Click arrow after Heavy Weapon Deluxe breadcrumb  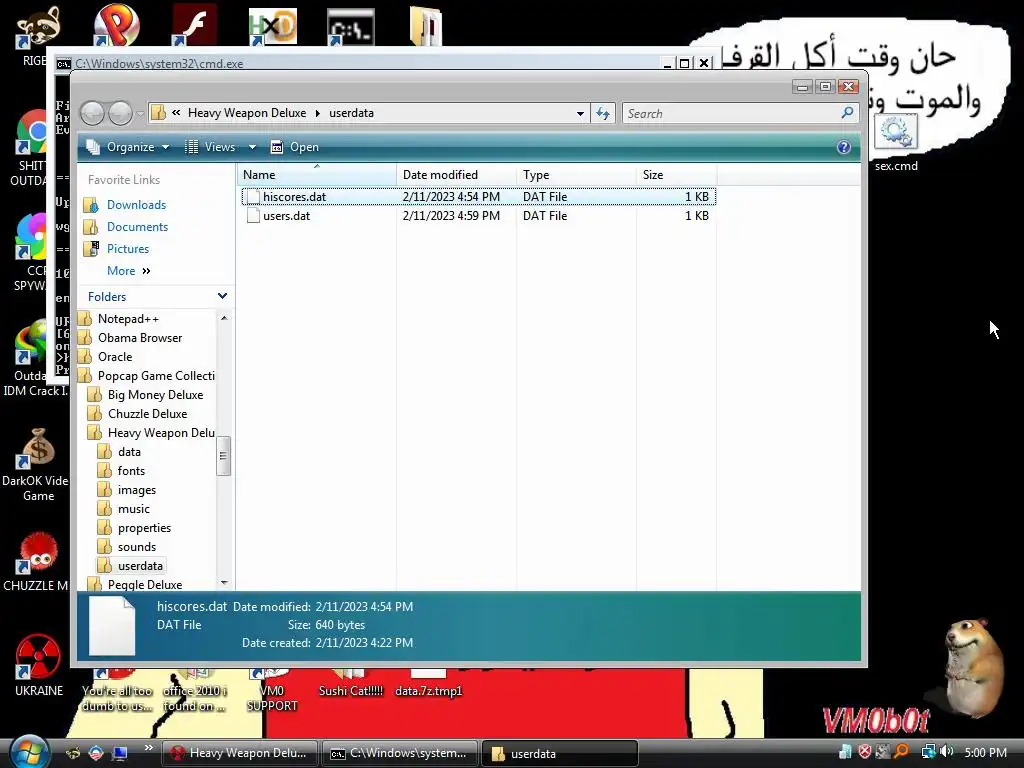click(x=317, y=113)
